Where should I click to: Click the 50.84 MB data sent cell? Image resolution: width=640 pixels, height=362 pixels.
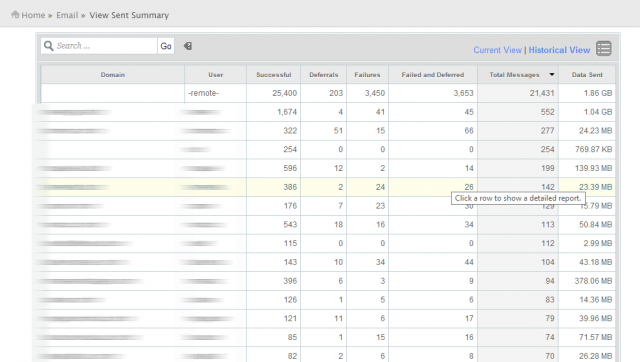[587, 224]
